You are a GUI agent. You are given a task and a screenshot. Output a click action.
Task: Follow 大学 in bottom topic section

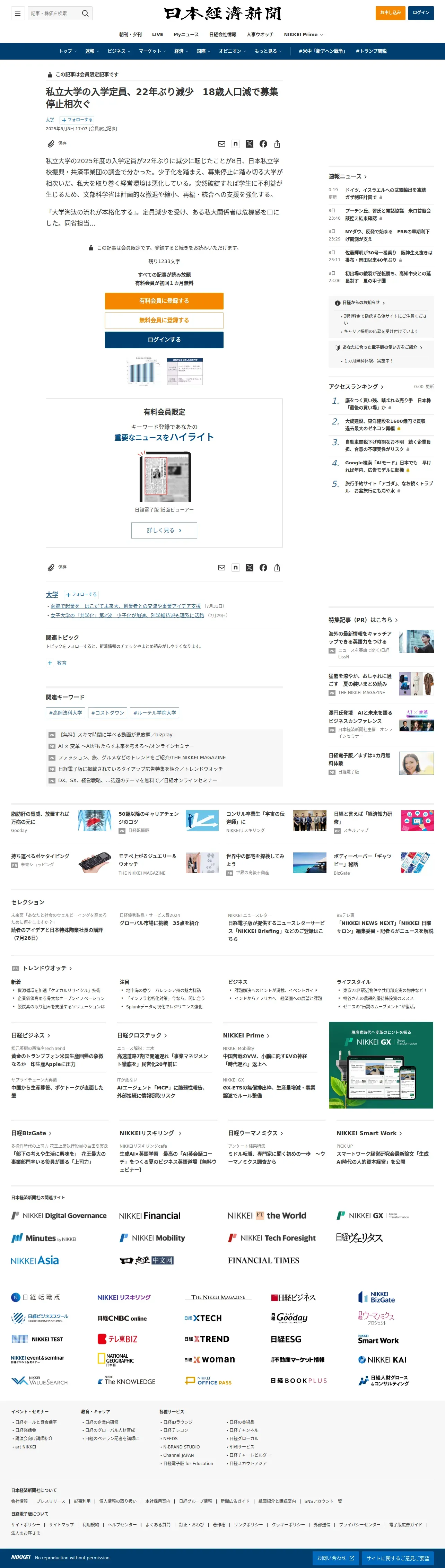[81, 595]
